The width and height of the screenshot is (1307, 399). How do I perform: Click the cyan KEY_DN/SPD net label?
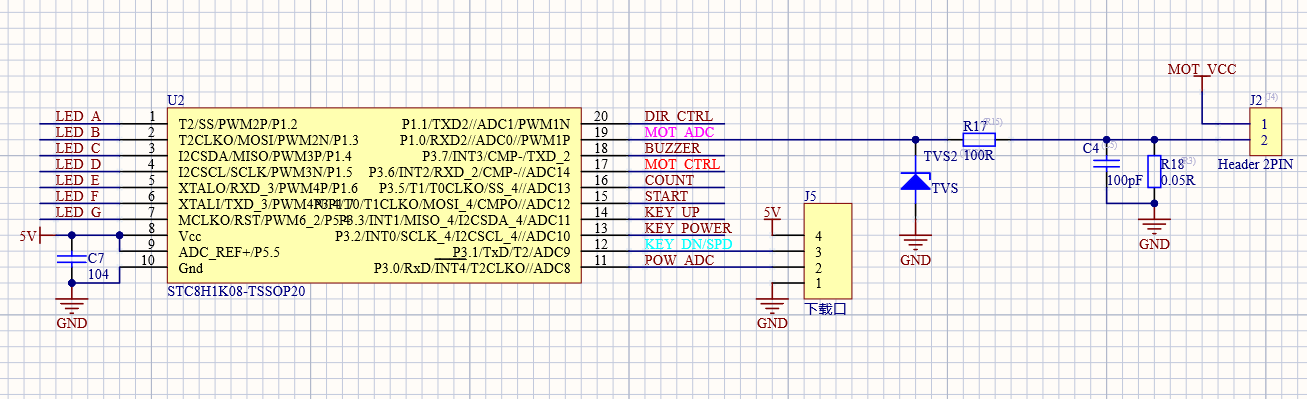click(x=688, y=245)
